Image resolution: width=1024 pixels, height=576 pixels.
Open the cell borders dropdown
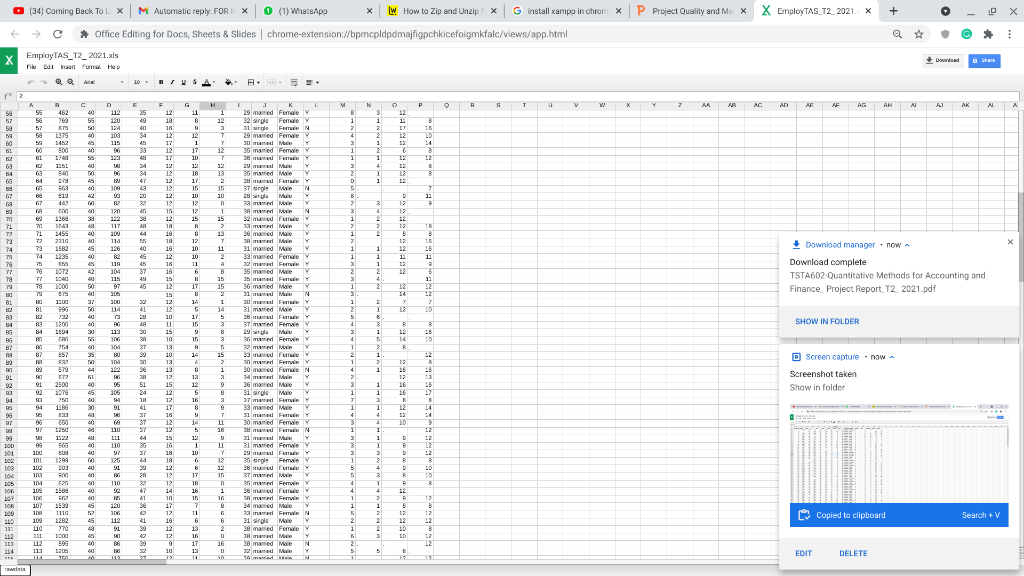tap(253, 82)
